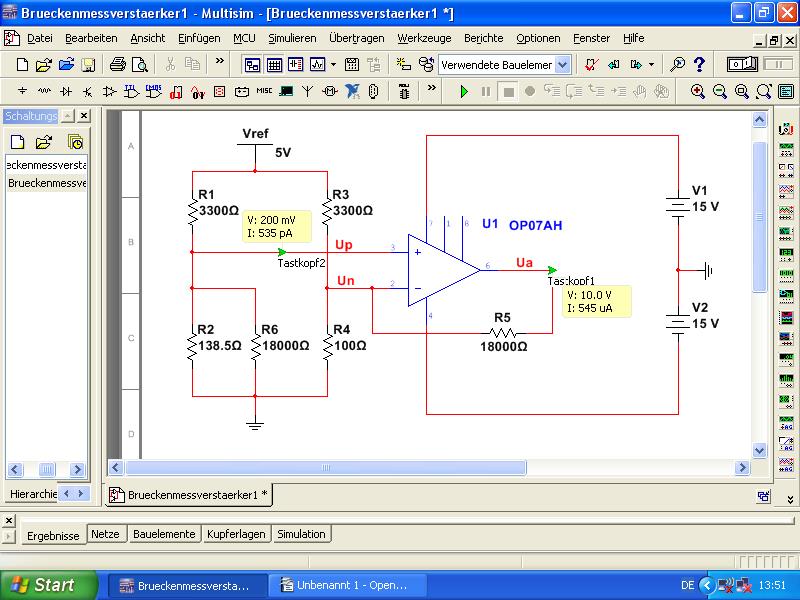
Task: Switch to the Simulation tab
Action: 301,534
